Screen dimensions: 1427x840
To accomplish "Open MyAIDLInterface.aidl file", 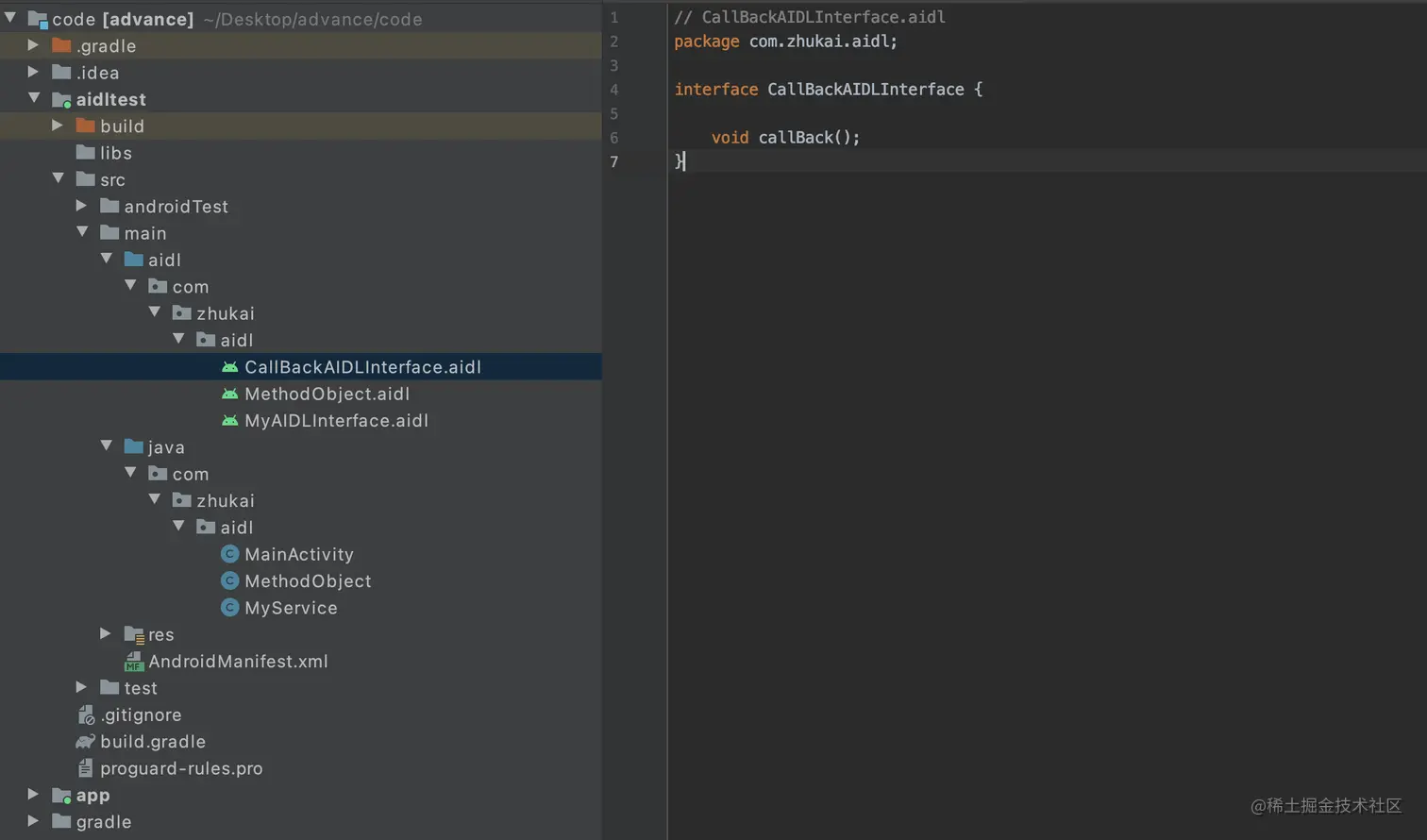I will [336, 420].
